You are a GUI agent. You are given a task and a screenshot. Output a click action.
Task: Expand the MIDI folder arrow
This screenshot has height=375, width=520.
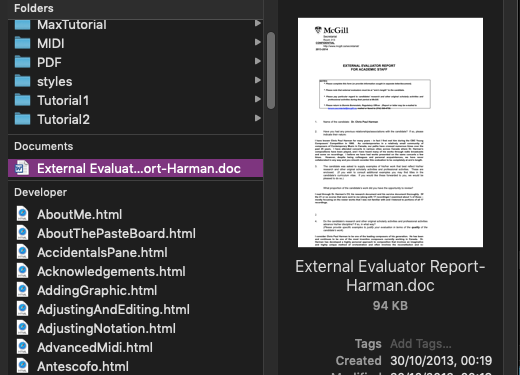(258, 42)
